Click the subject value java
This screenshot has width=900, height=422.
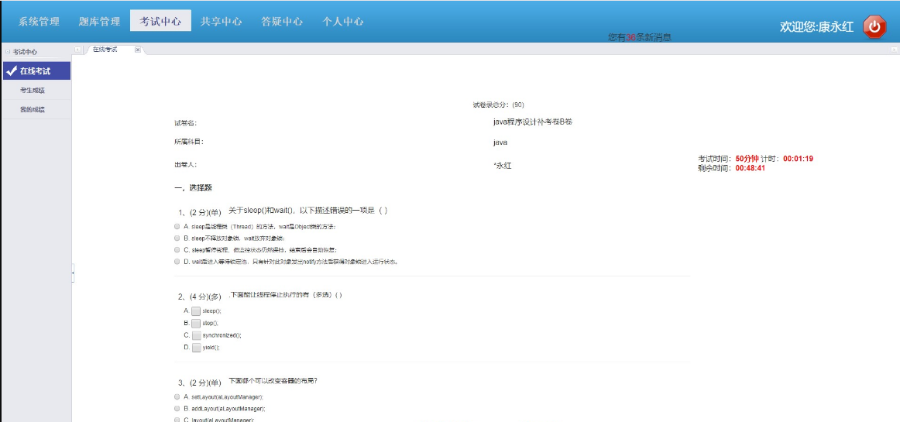pos(500,142)
